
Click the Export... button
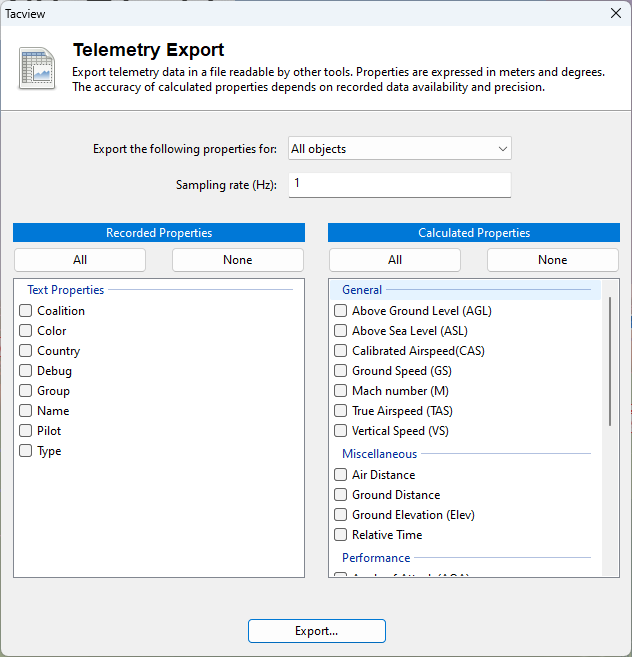click(x=316, y=631)
